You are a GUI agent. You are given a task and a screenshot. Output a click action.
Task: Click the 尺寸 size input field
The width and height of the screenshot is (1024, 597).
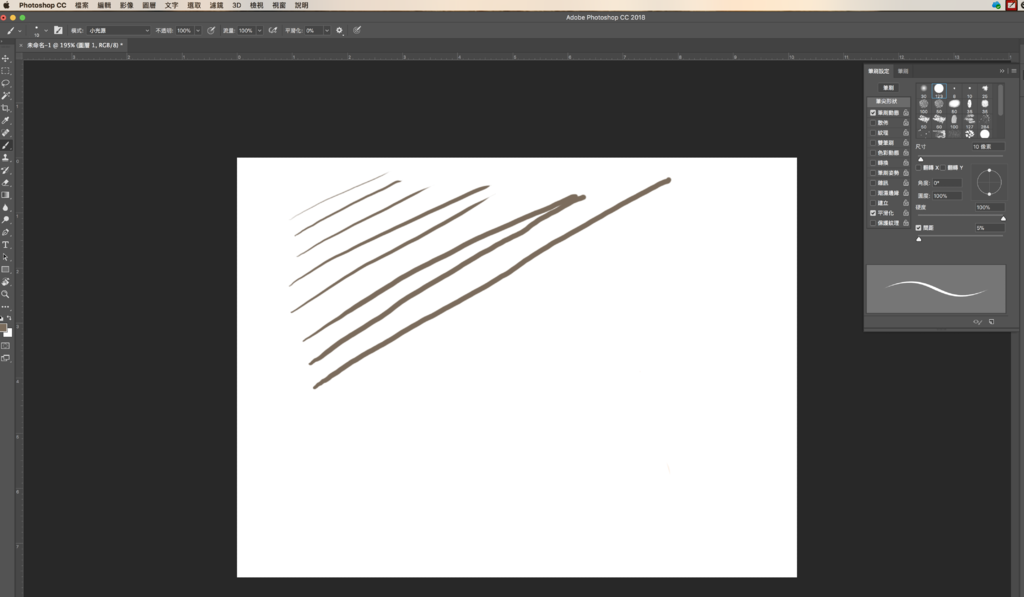coord(988,147)
